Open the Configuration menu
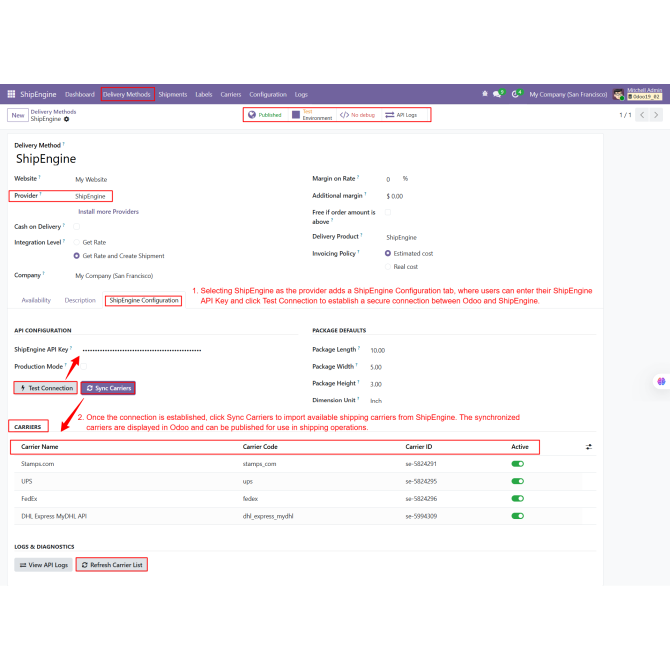 pos(268,94)
